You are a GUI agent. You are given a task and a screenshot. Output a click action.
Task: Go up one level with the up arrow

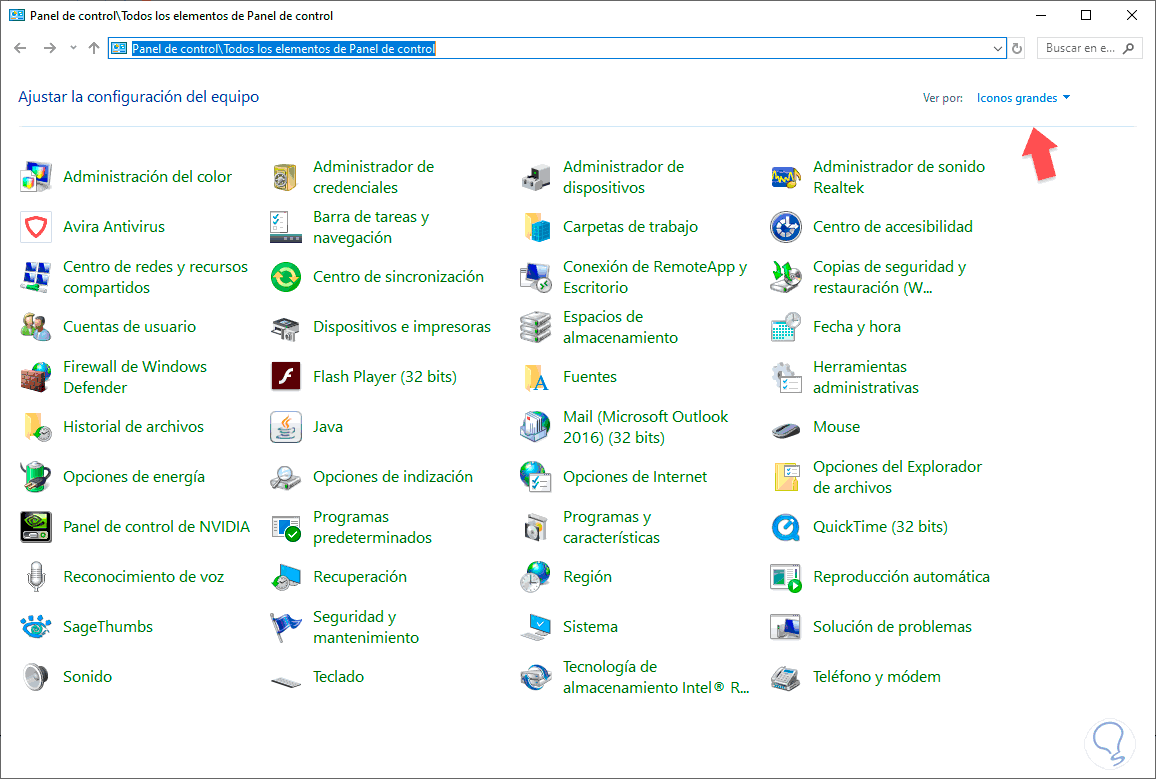click(x=94, y=48)
